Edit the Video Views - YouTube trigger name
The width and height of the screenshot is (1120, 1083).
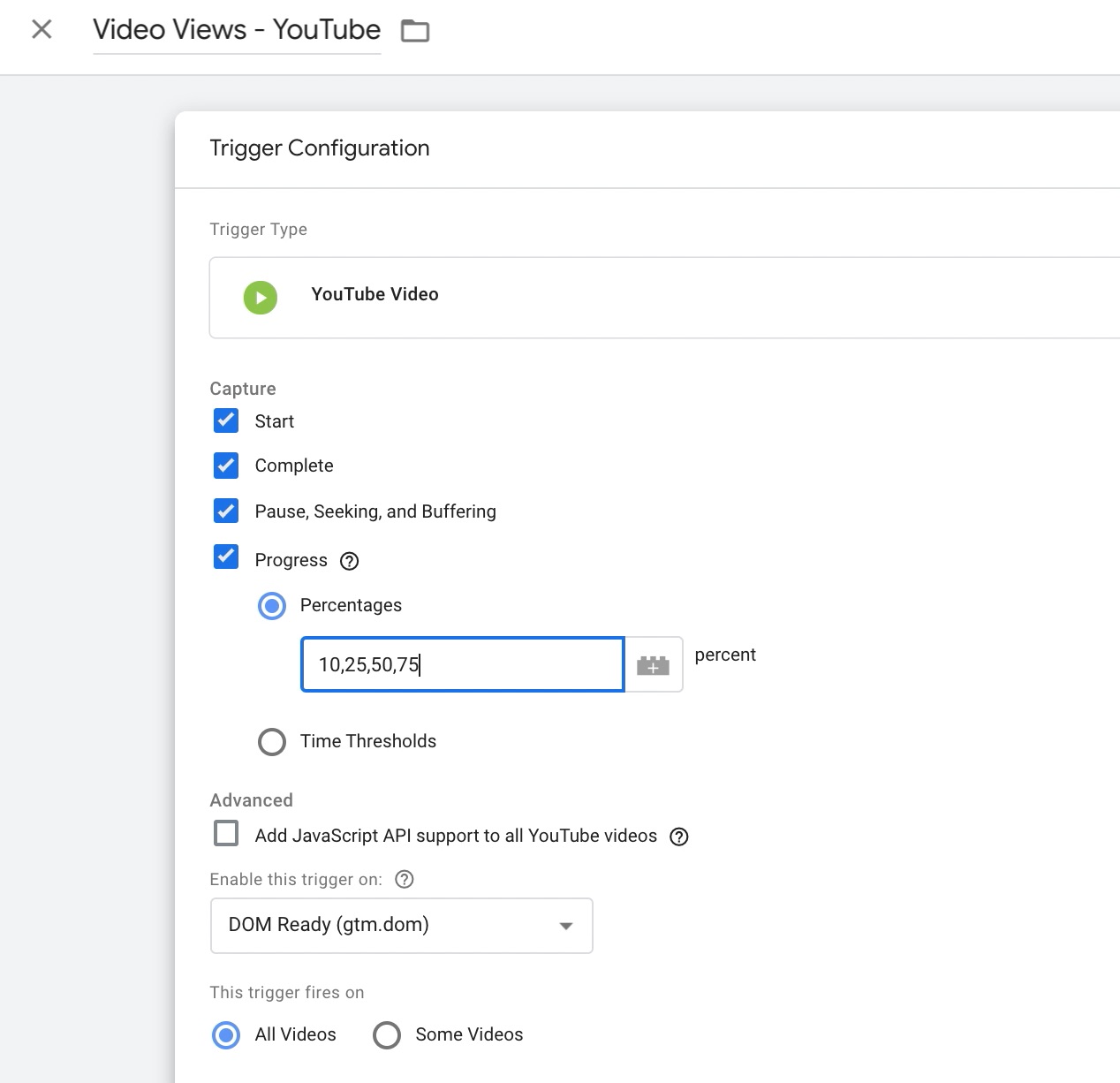[237, 29]
